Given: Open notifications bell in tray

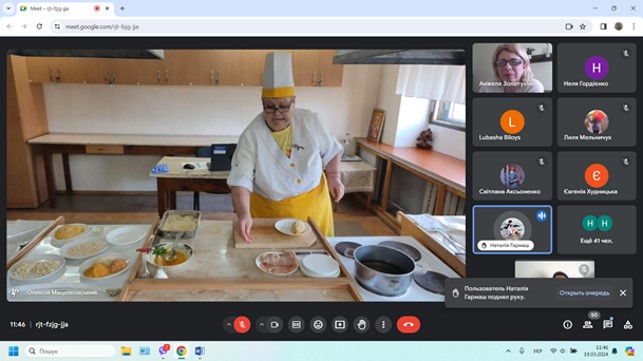Looking at the screenshot, I should point(615,351).
